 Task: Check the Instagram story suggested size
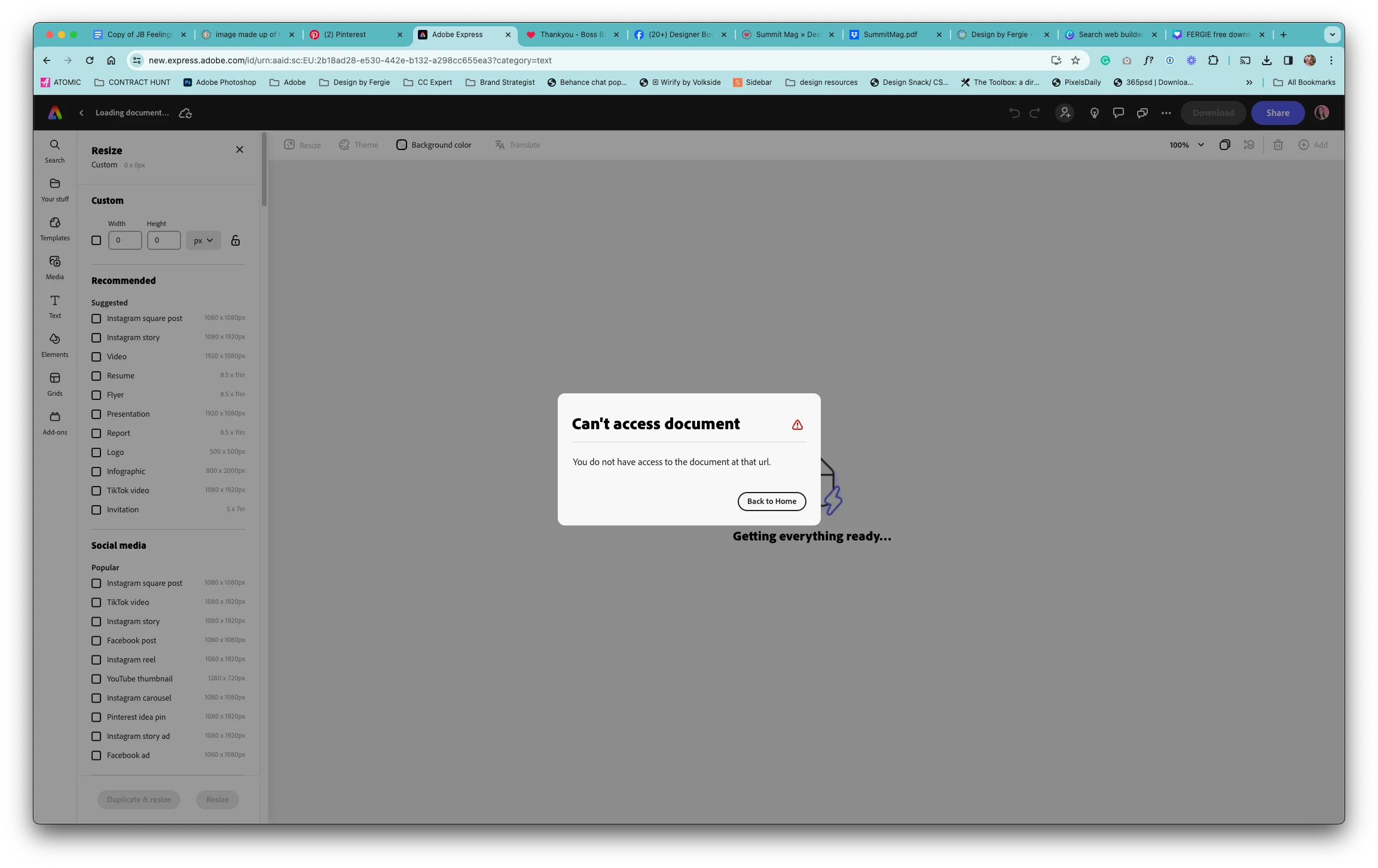96,338
